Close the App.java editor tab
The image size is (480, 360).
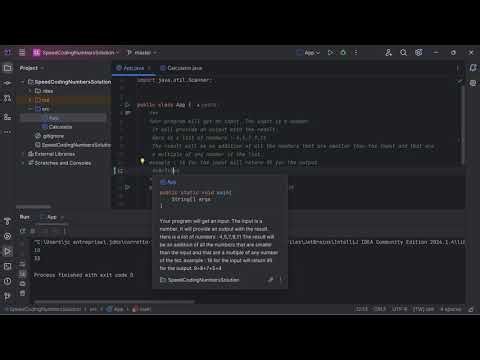click(x=149, y=68)
